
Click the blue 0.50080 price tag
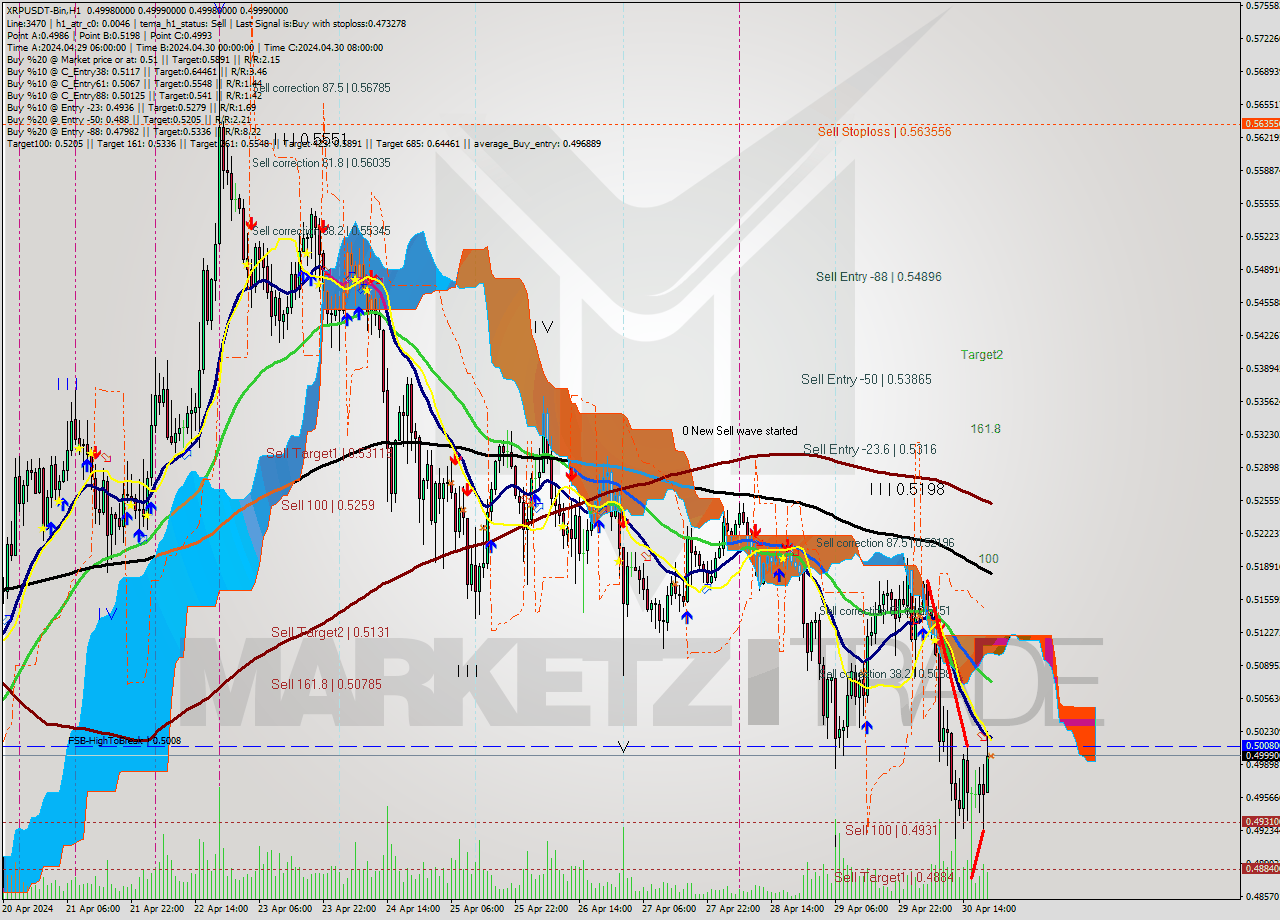tap(1260, 746)
